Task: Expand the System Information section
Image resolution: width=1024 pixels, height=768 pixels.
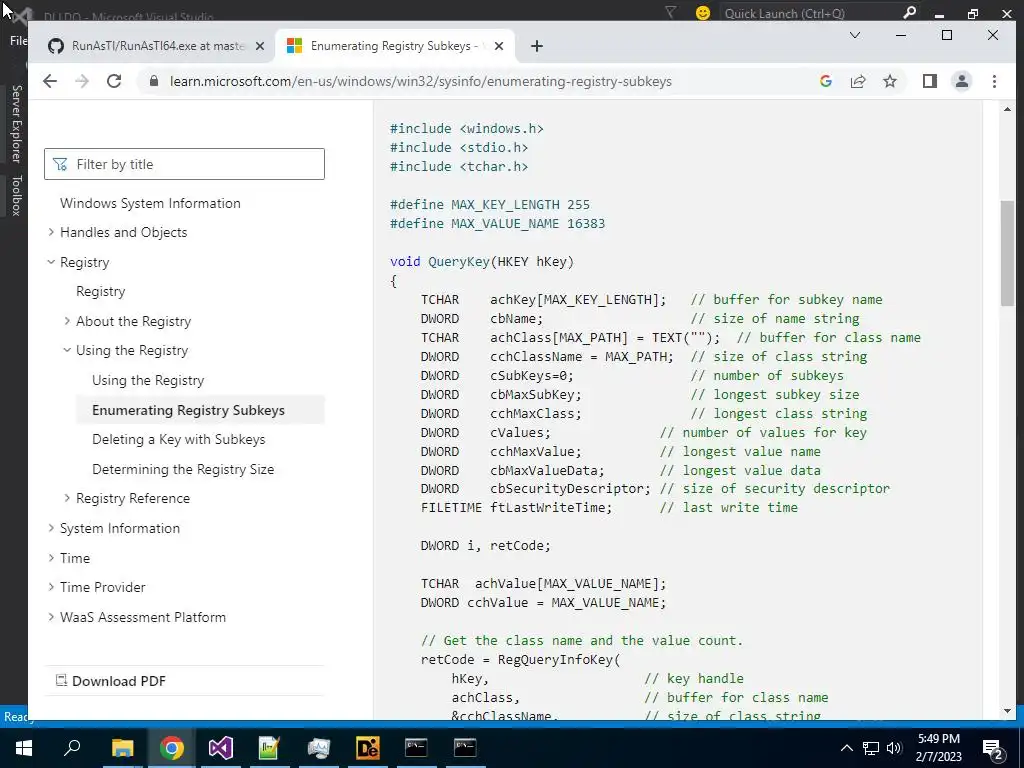Action: click(x=52, y=528)
